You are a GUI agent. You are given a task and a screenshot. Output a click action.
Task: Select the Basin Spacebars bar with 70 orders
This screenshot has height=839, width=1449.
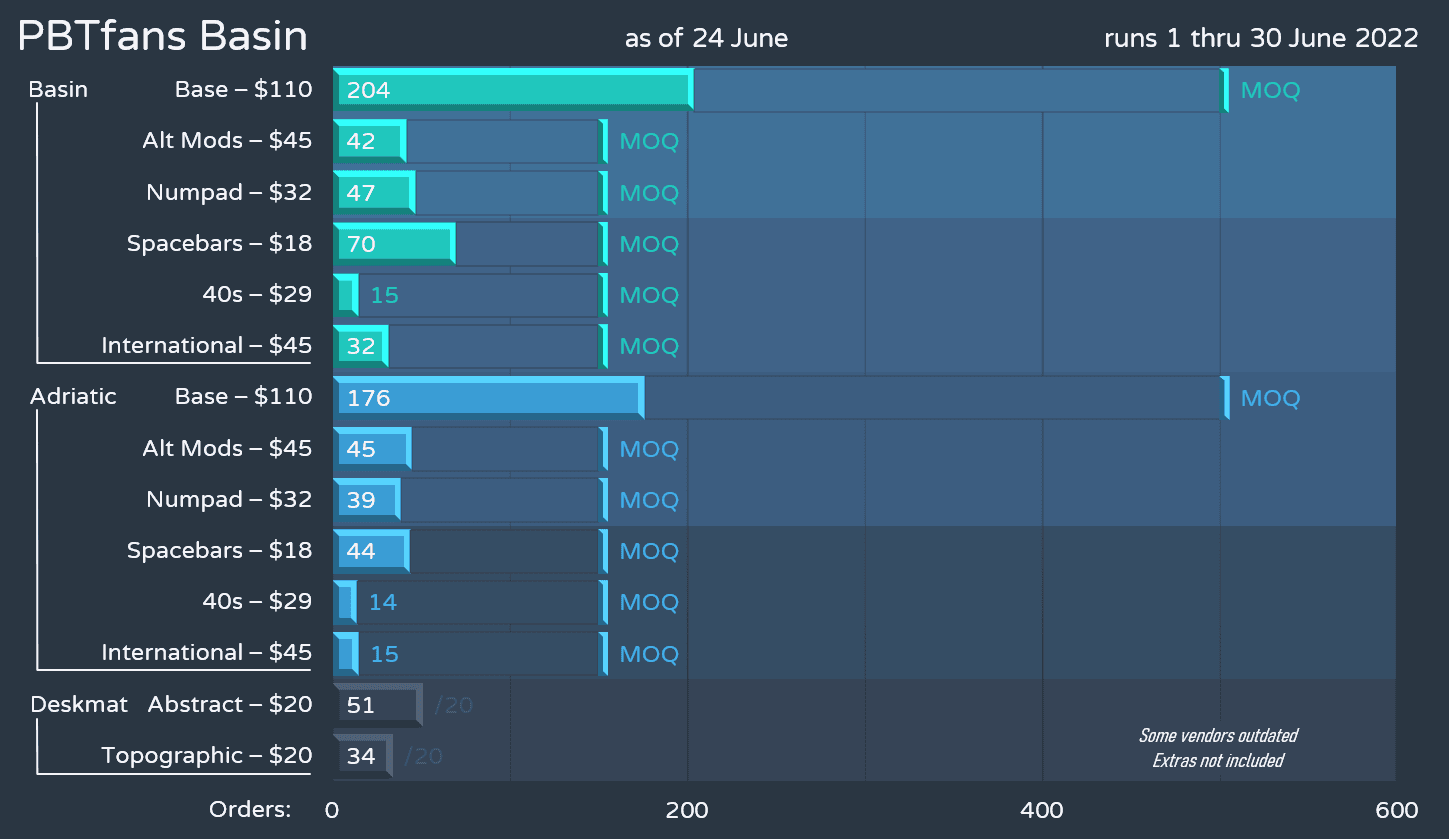(393, 244)
